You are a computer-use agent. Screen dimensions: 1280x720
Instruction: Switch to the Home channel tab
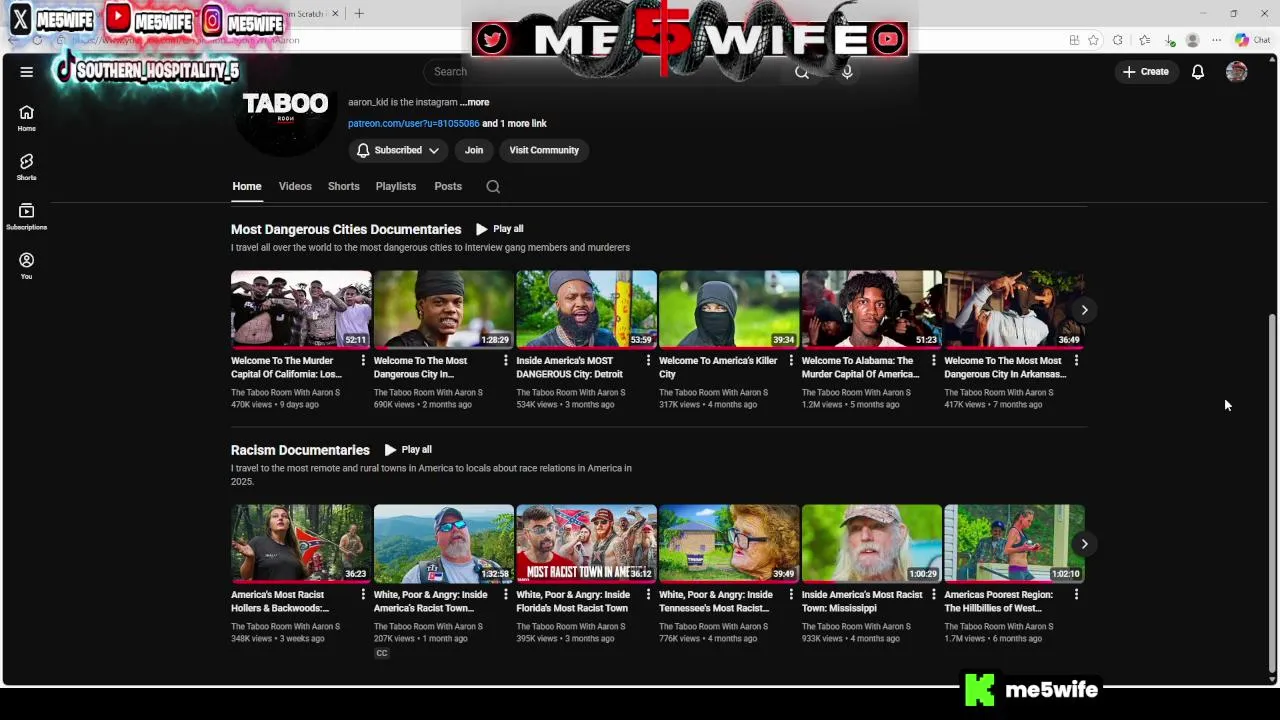pyautogui.click(x=247, y=186)
